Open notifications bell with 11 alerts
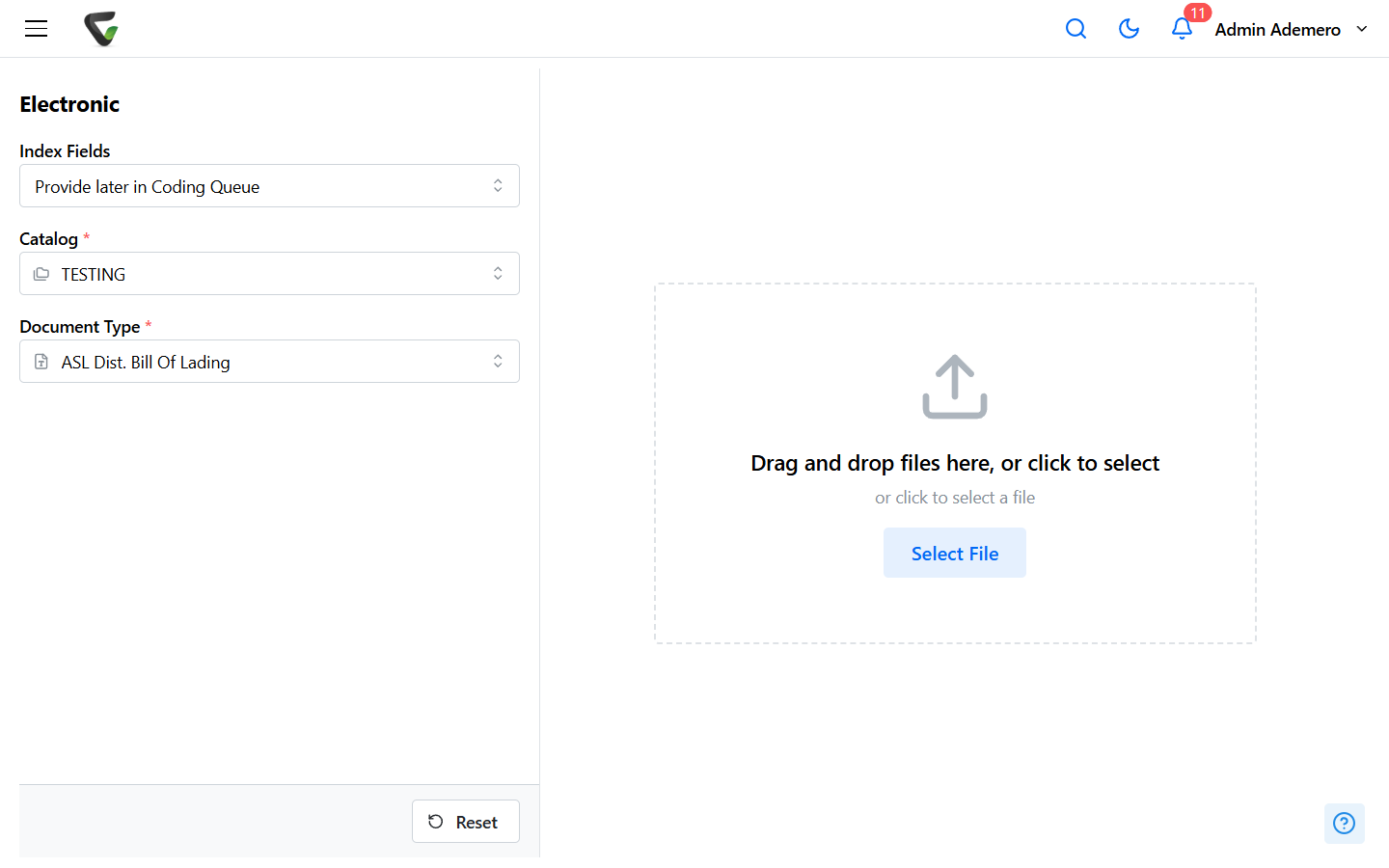Viewport: 1389px width, 868px height. (x=1182, y=29)
